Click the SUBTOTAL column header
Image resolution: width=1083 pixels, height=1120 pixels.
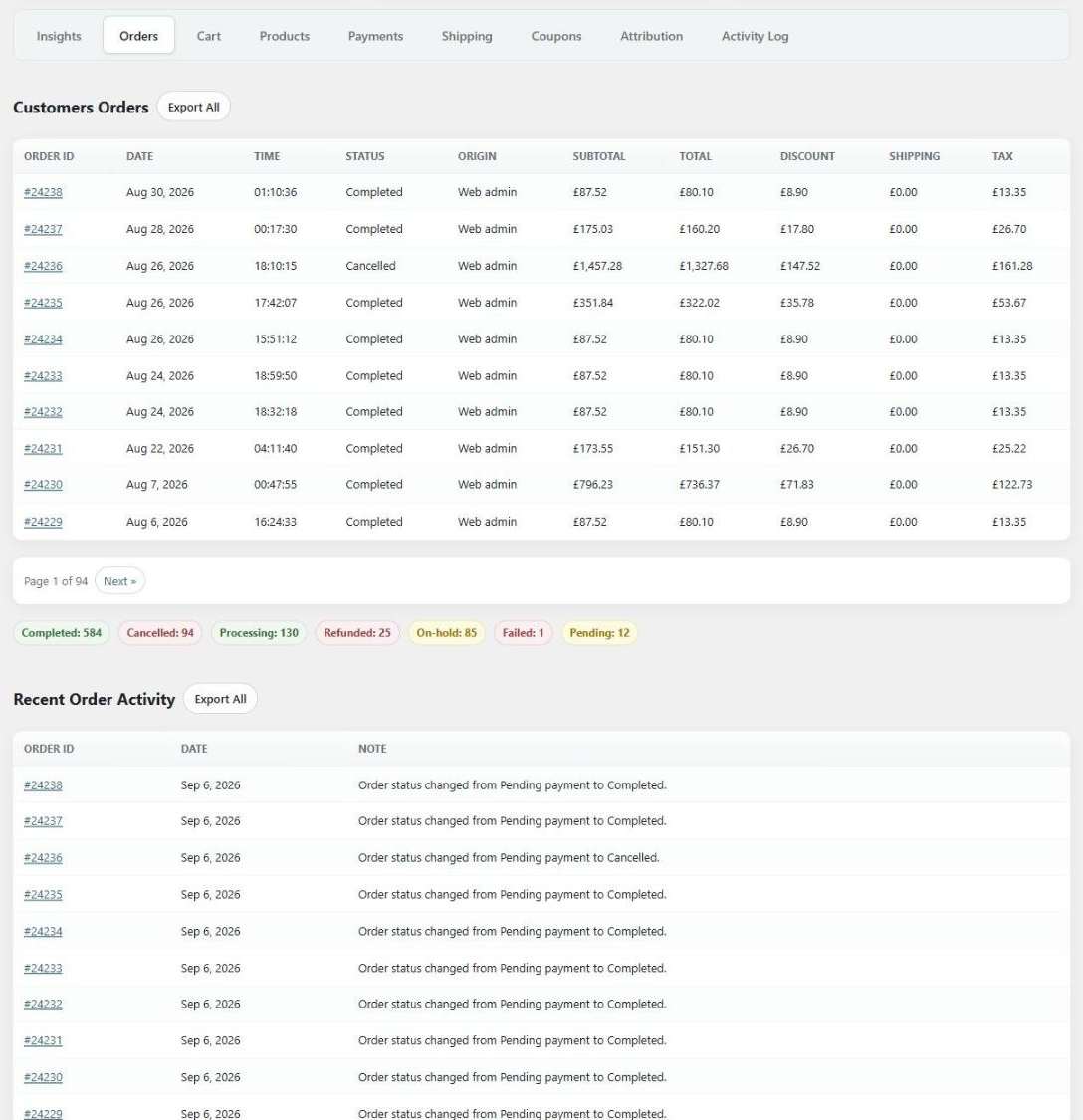click(x=598, y=156)
